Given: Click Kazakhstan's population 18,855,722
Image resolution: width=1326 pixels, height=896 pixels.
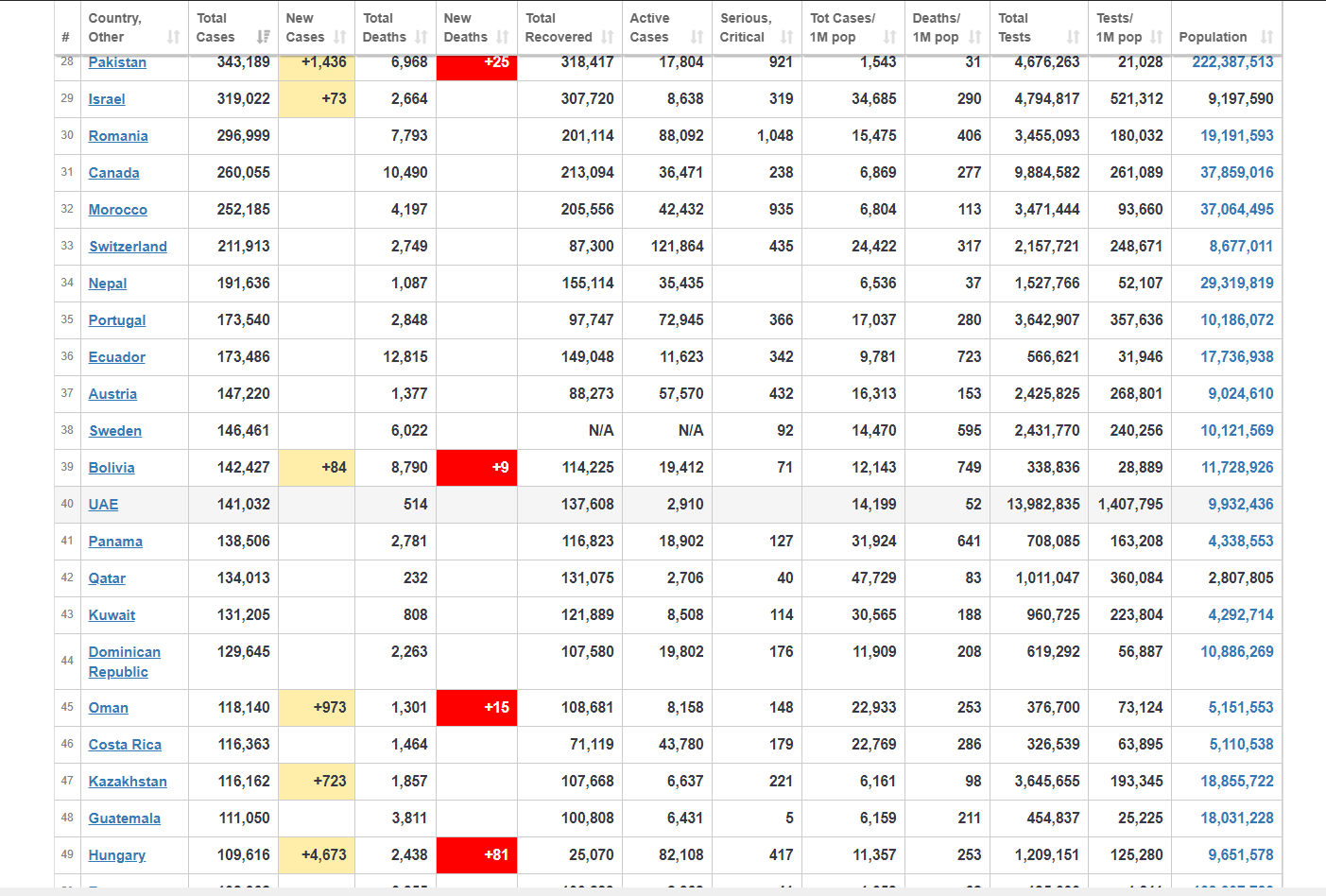Looking at the screenshot, I should [x=1237, y=782].
